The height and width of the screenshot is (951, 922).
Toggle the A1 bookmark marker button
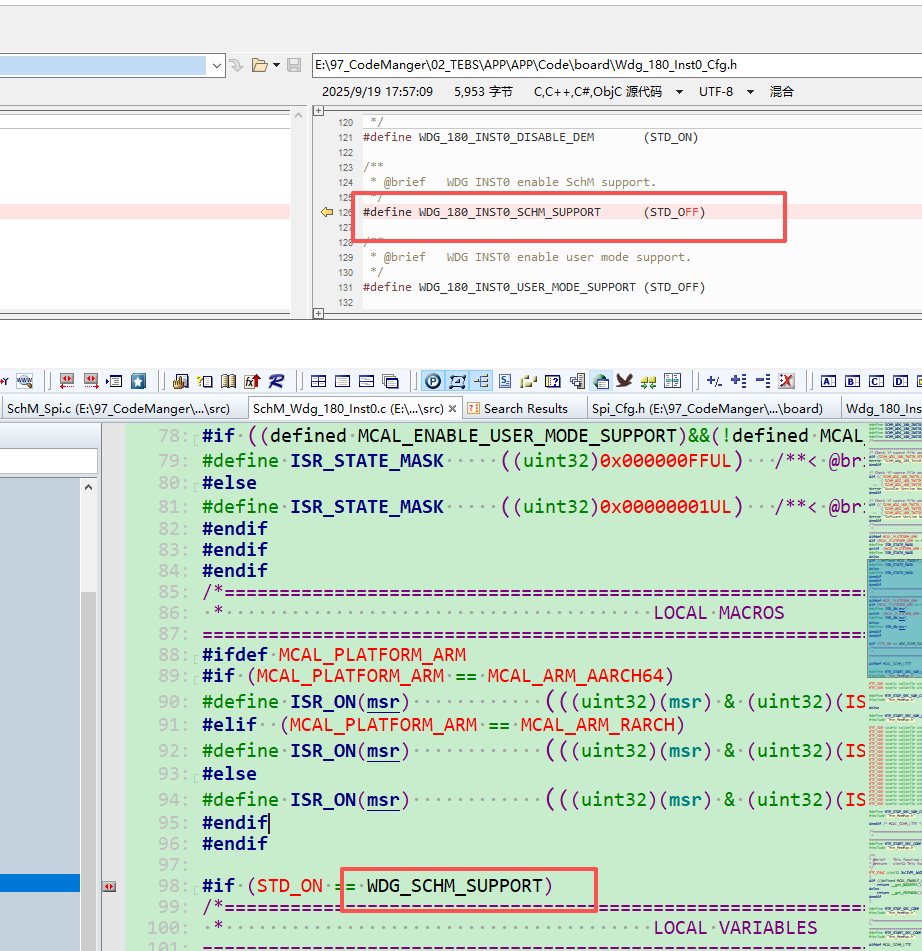pyautogui.click(x=828, y=381)
